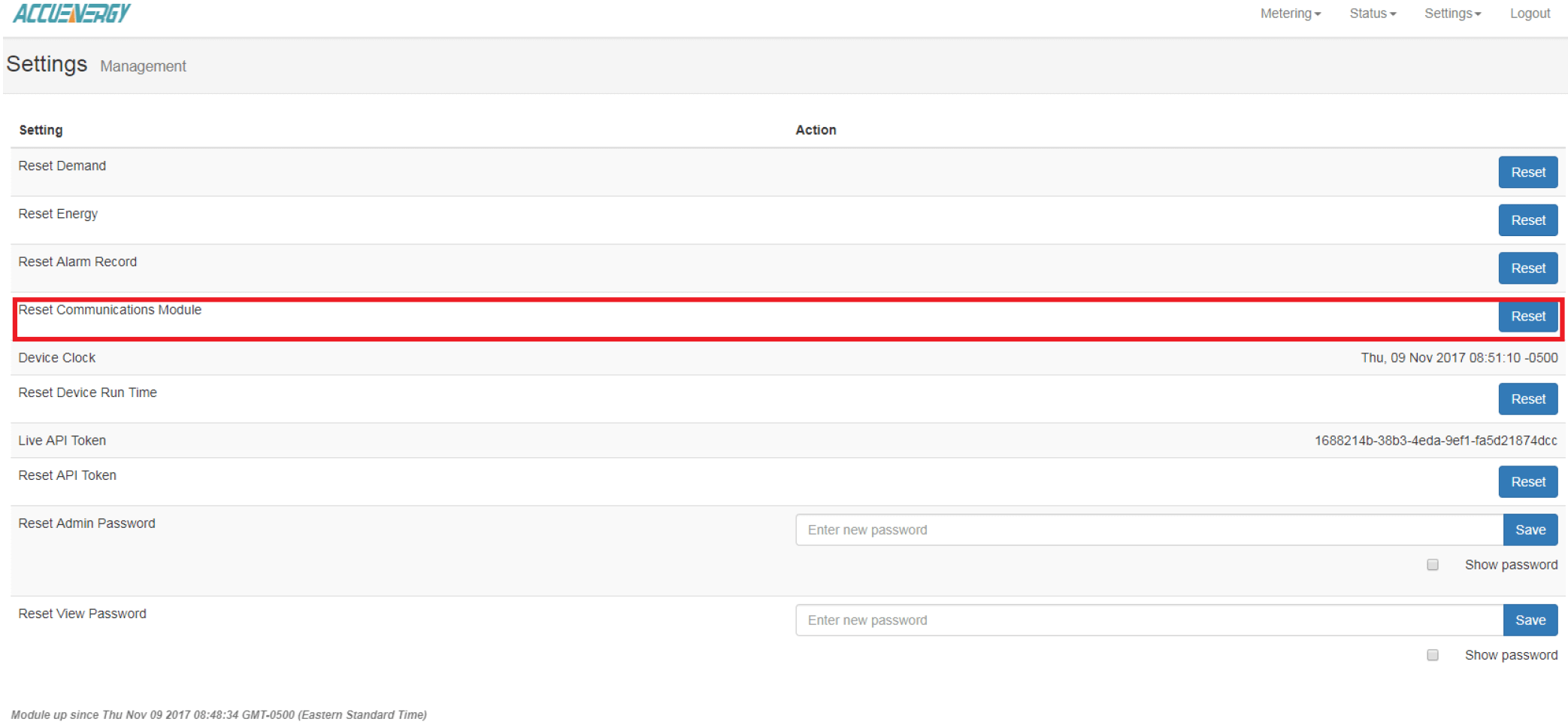This screenshot has width=1568, height=728.
Task: Open the Settings dropdown in navbar
Action: pyautogui.click(x=1451, y=14)
